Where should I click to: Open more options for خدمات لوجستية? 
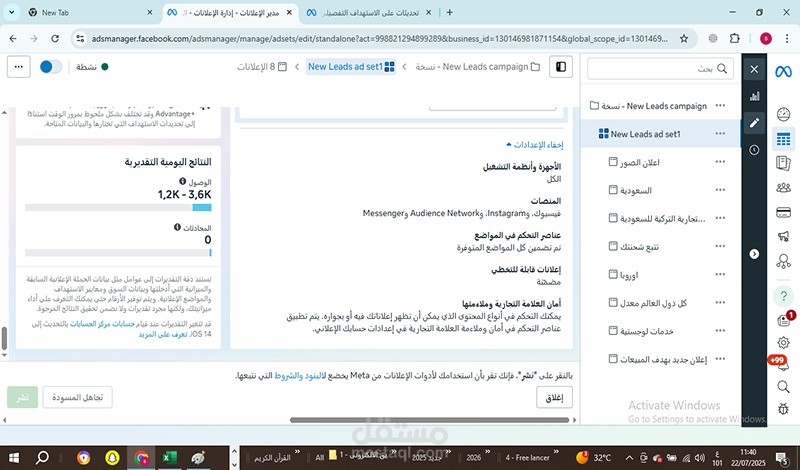720,331
